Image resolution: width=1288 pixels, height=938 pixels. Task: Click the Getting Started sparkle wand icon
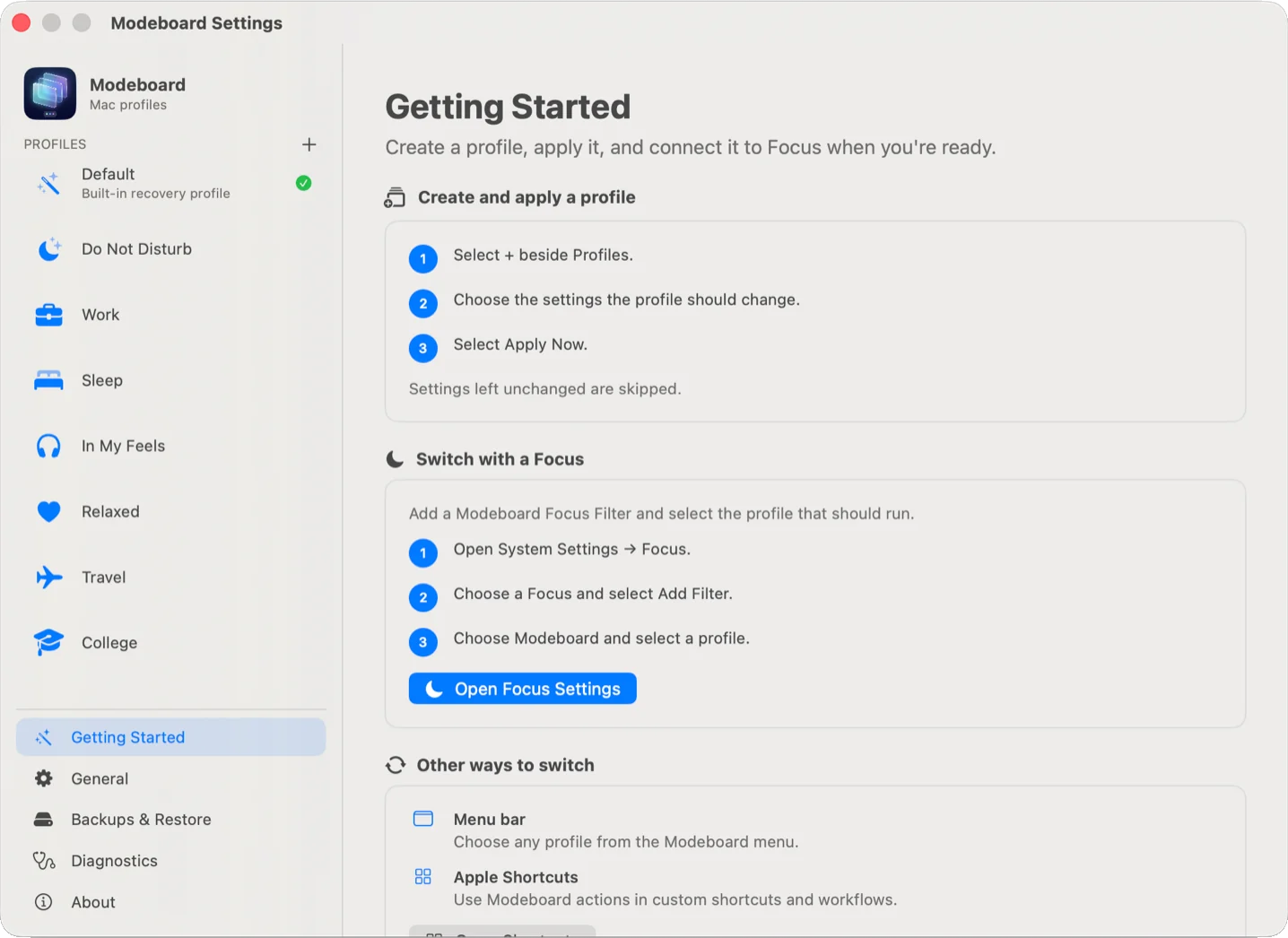[43, 737]
